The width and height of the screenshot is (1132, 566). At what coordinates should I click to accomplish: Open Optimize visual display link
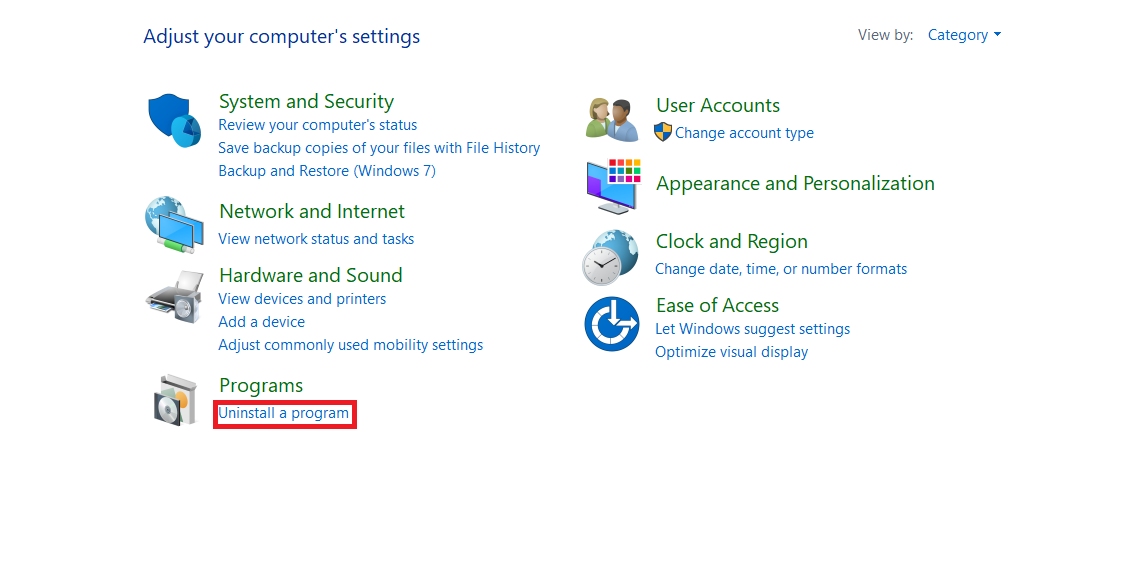tap(731, 352)
